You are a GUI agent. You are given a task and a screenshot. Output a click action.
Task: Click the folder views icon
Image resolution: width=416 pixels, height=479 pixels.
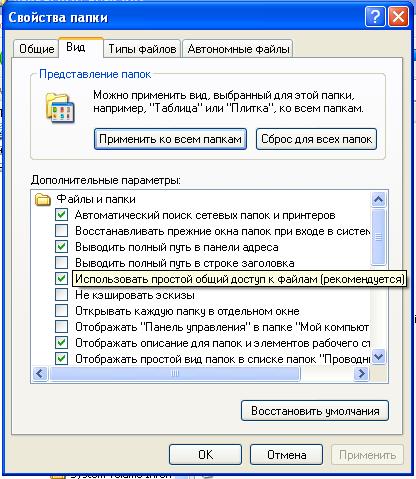pos(60,107)
